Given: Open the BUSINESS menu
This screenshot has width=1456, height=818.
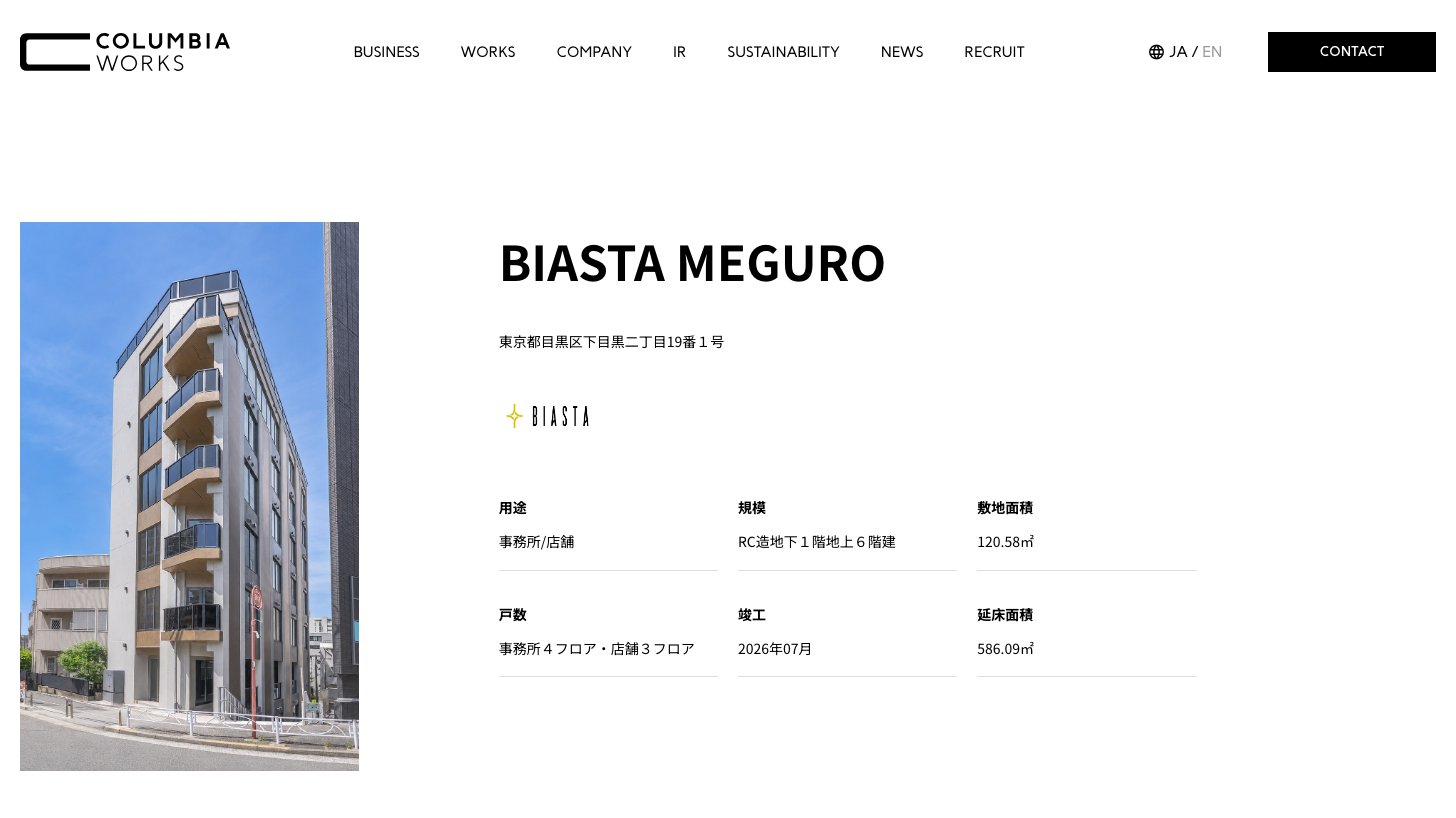Looking at the screenshot, I should (x=386, y=52).
